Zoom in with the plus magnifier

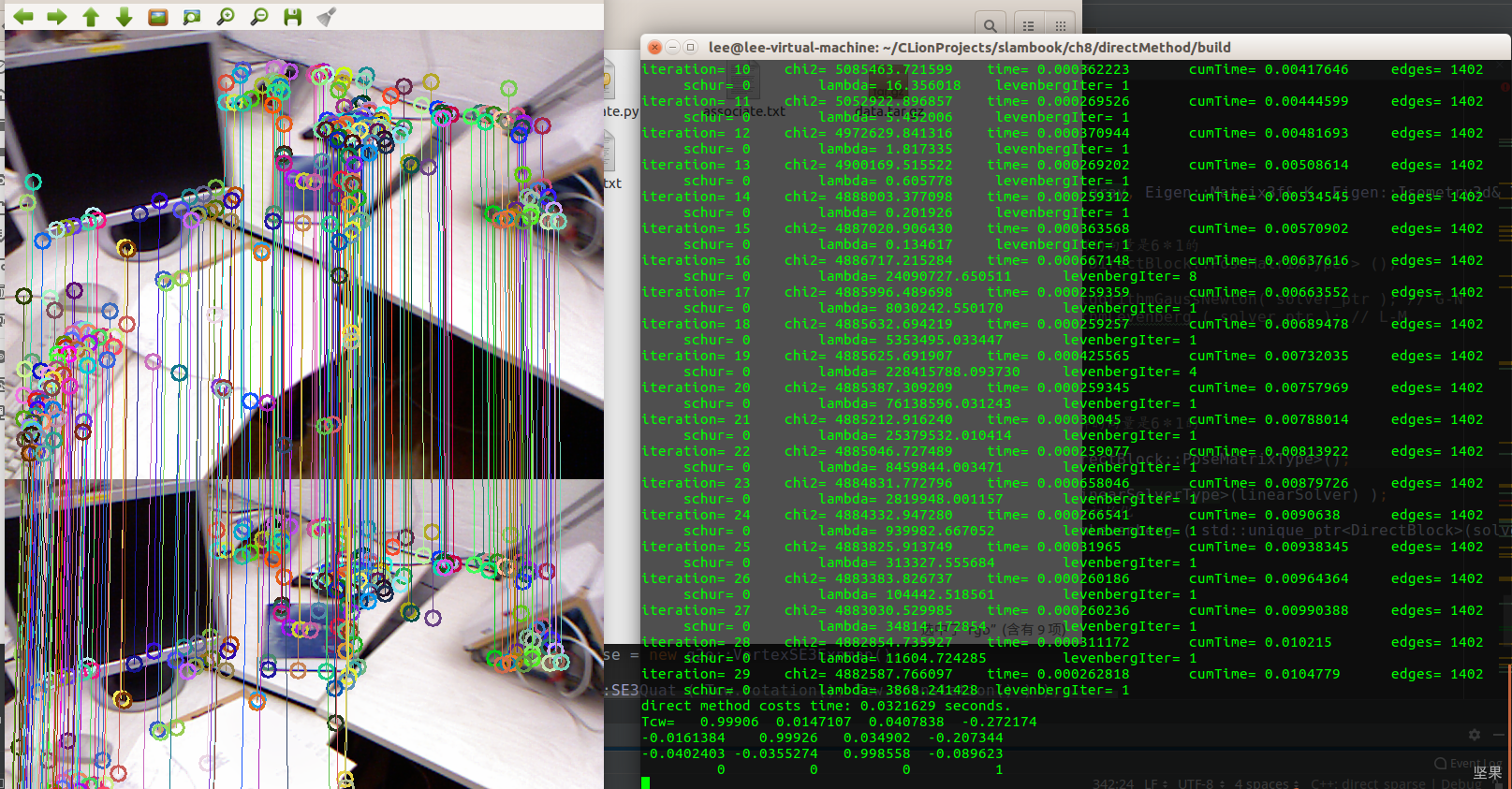click(x=226, y=17)
